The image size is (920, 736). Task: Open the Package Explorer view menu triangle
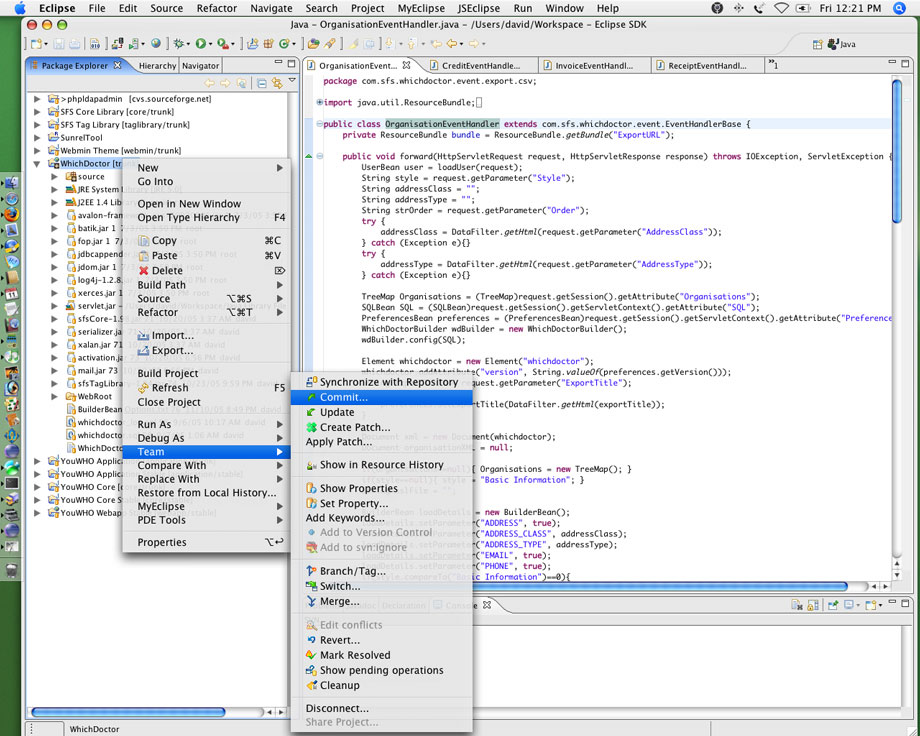click(292, 80)
